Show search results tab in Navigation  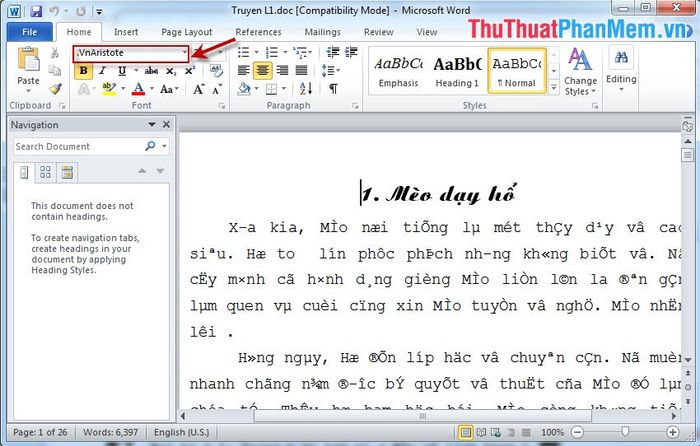click(x=67, y=172)
